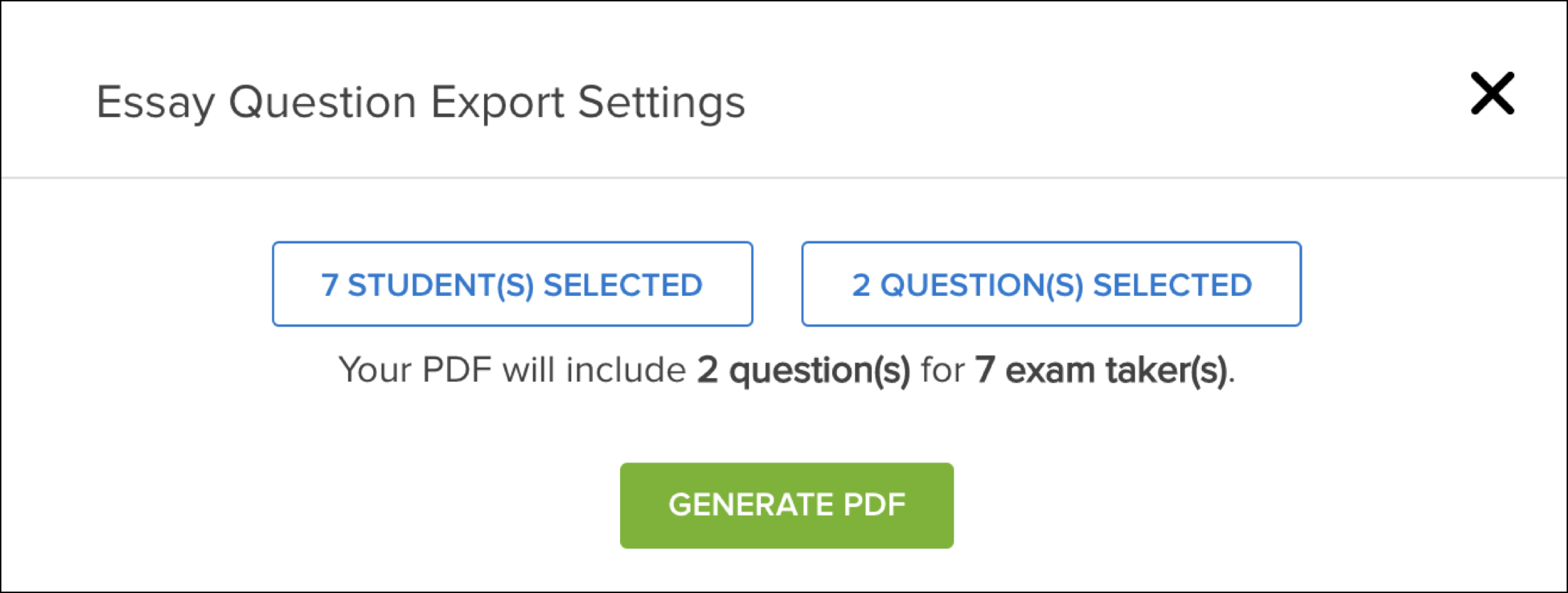Viewport: 1568px width, 593px height.
Task: Click the bold 7 exam taker(s) text
Action: pyautogui.click(x=1101, y=370)
